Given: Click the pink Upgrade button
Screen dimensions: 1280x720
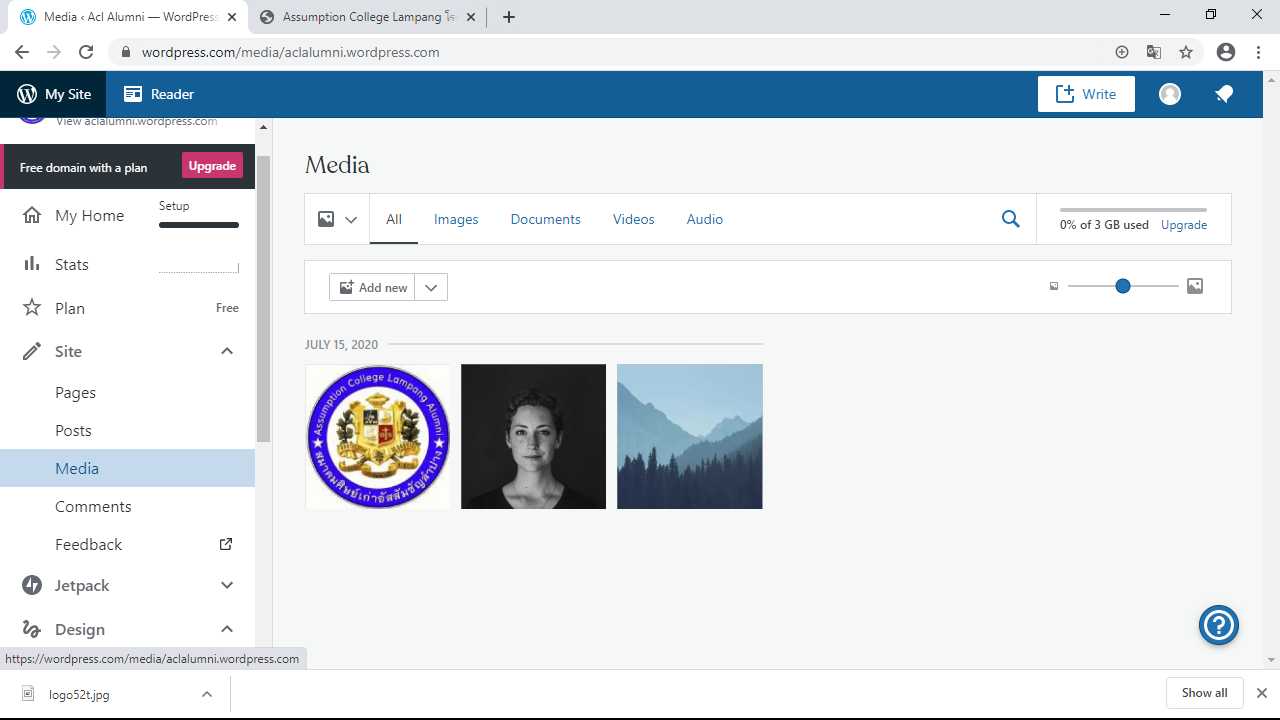Looking at the screenshot, I should pos(212,166).
